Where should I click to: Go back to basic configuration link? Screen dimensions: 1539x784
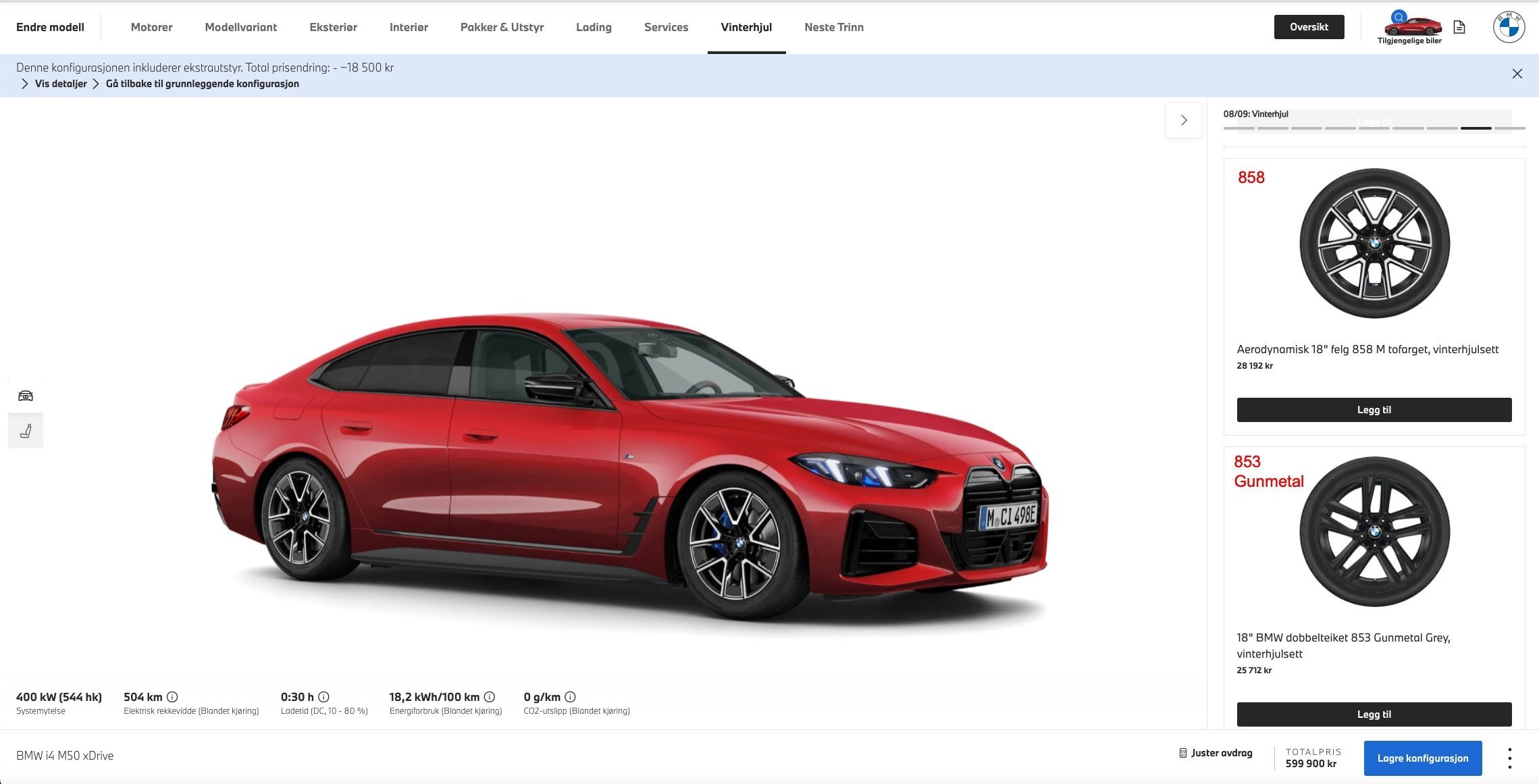coord(202,84)
